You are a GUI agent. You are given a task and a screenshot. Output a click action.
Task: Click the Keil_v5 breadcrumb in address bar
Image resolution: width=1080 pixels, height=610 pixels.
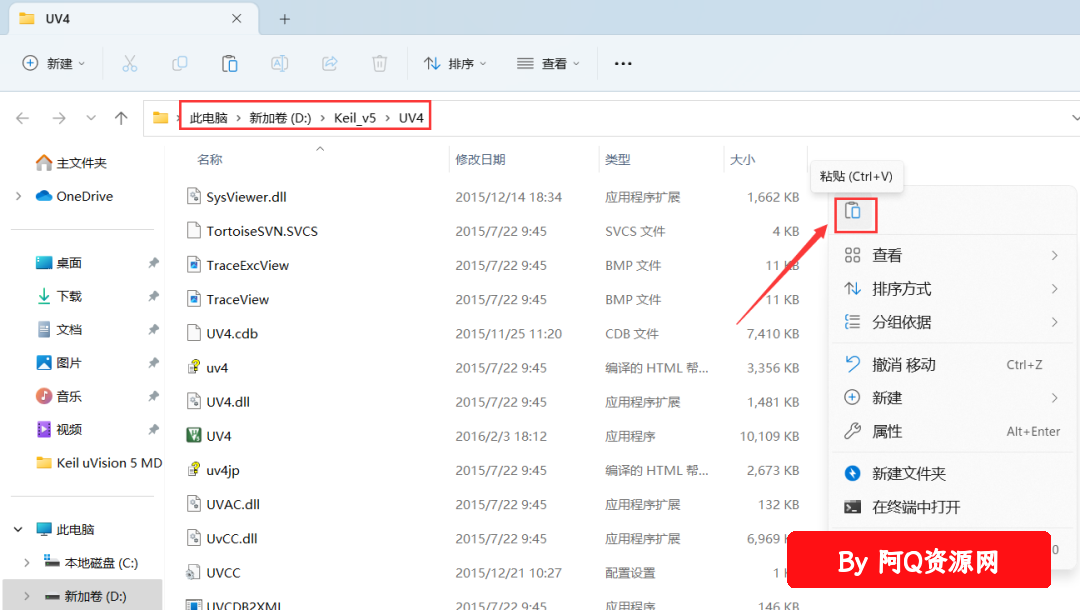click(x=355, y=118)
